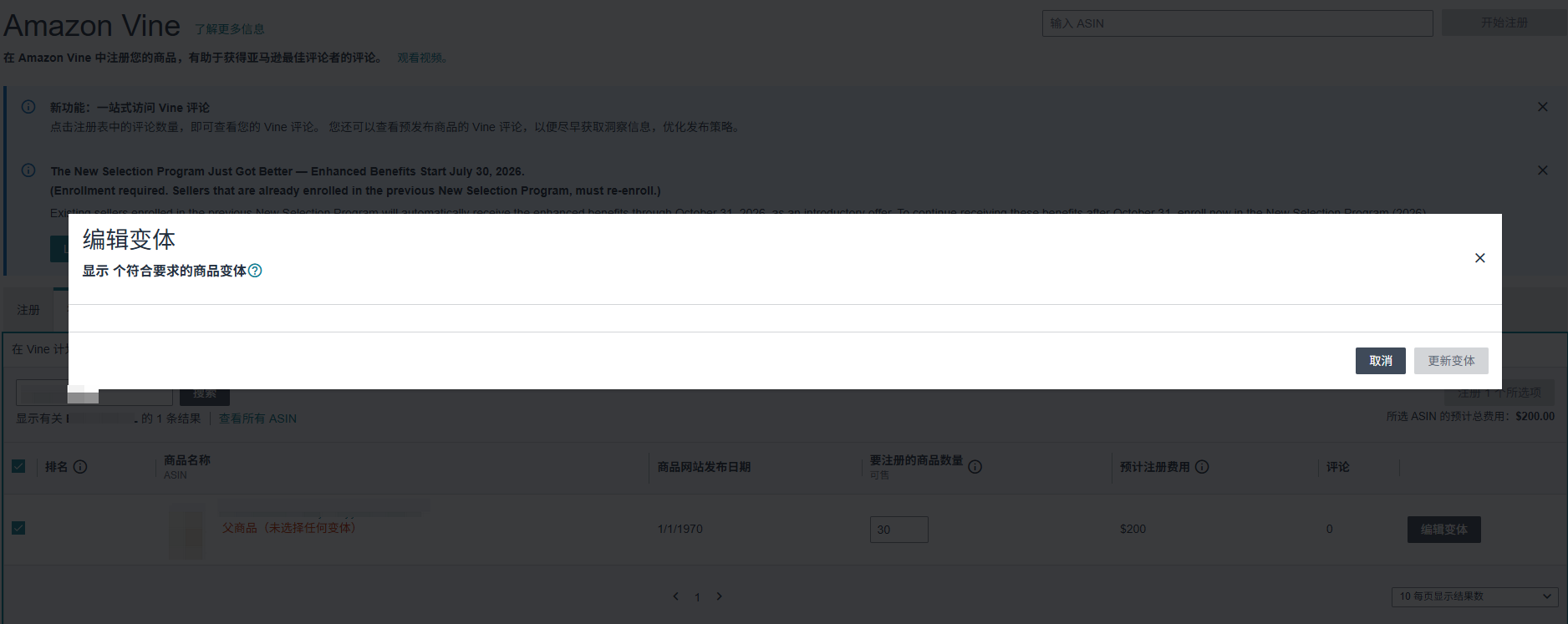
Task: Open the 每页显示结果数 dropdown
Action: tap(1475, 596)
